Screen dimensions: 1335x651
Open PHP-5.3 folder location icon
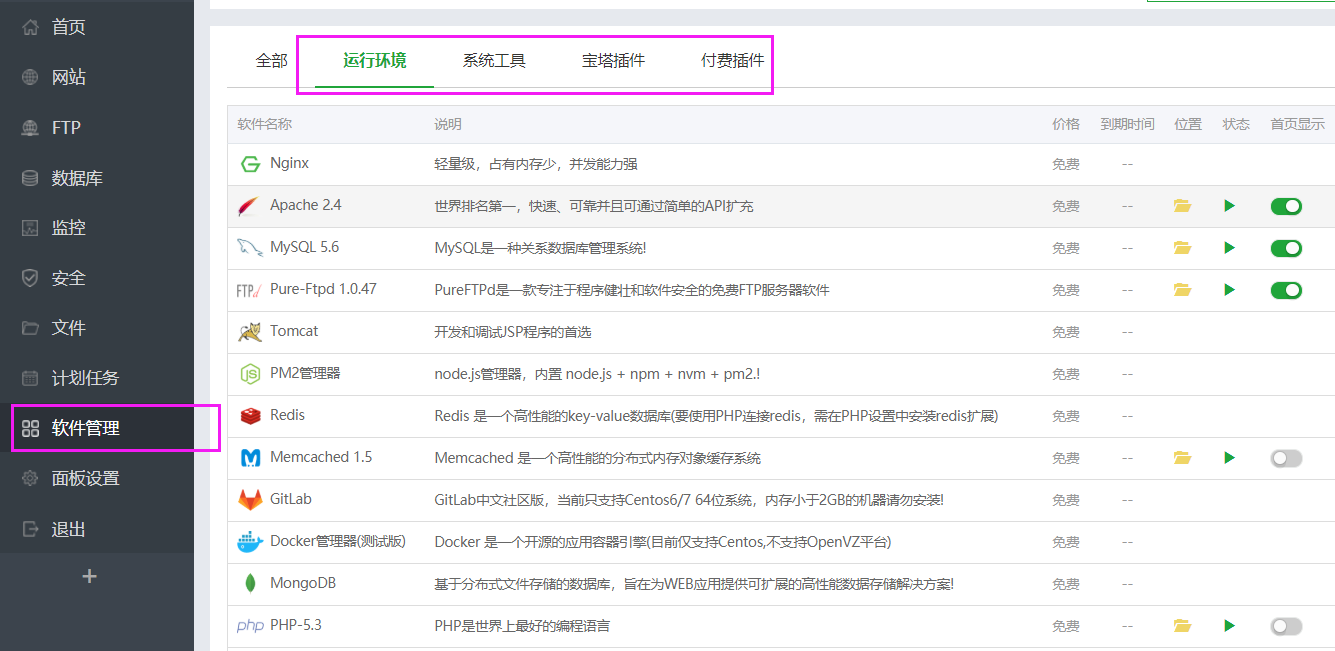1183,626
